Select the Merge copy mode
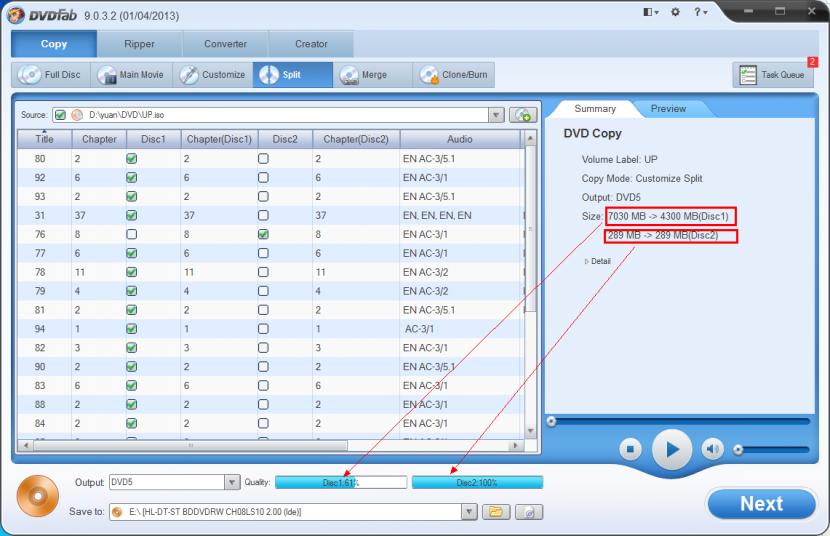 point(373,75)
